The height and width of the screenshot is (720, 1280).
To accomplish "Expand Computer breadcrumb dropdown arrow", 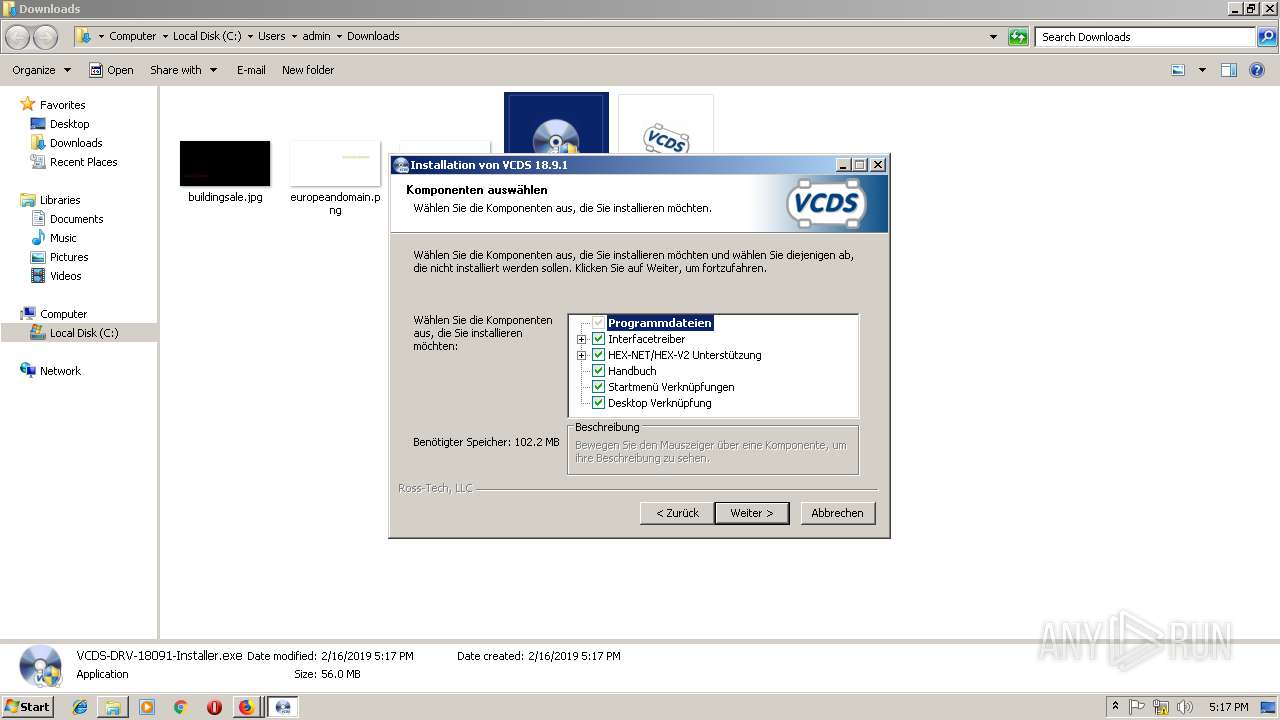I will click(165, 36).
